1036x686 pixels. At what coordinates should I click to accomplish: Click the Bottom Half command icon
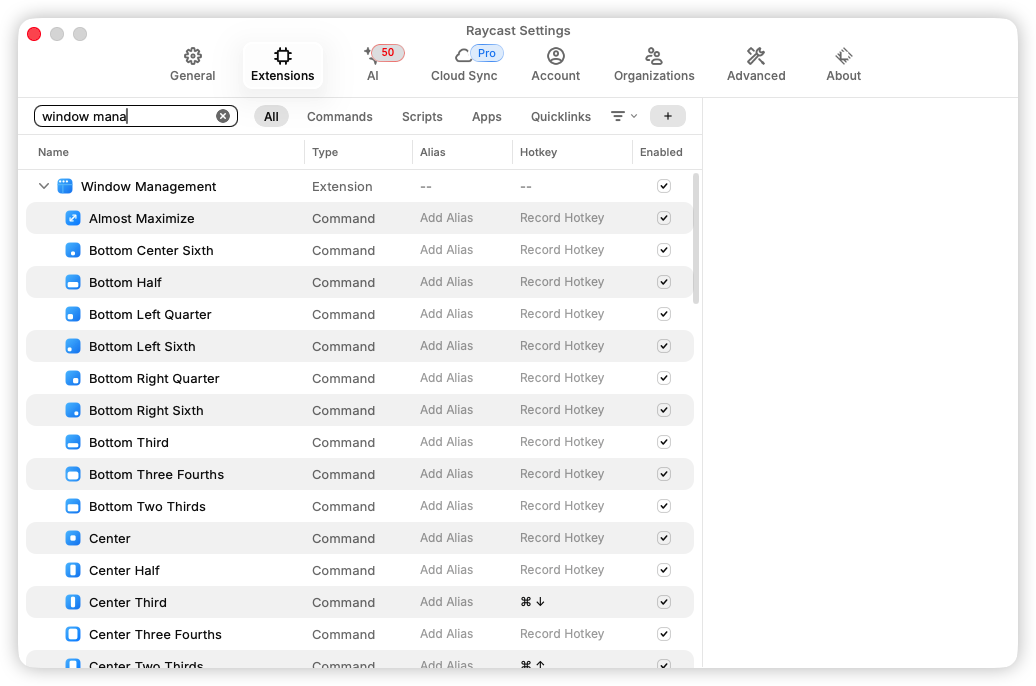point(72,282)
